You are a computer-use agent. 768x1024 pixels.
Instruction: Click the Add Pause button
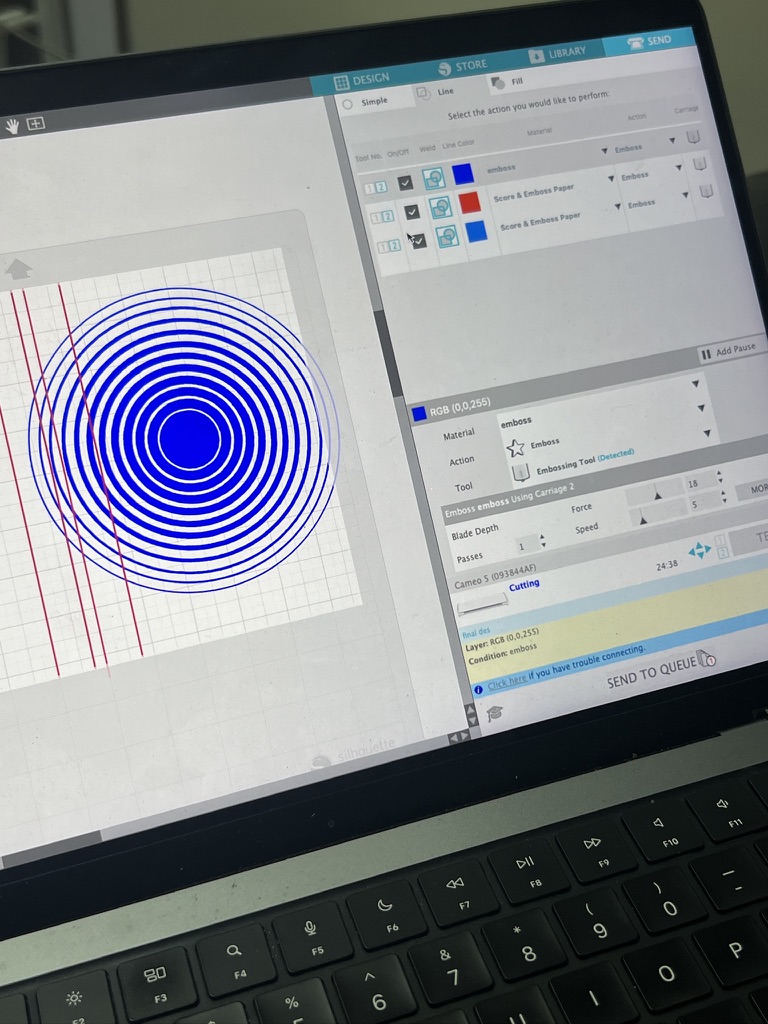click(x=729, y=350)
